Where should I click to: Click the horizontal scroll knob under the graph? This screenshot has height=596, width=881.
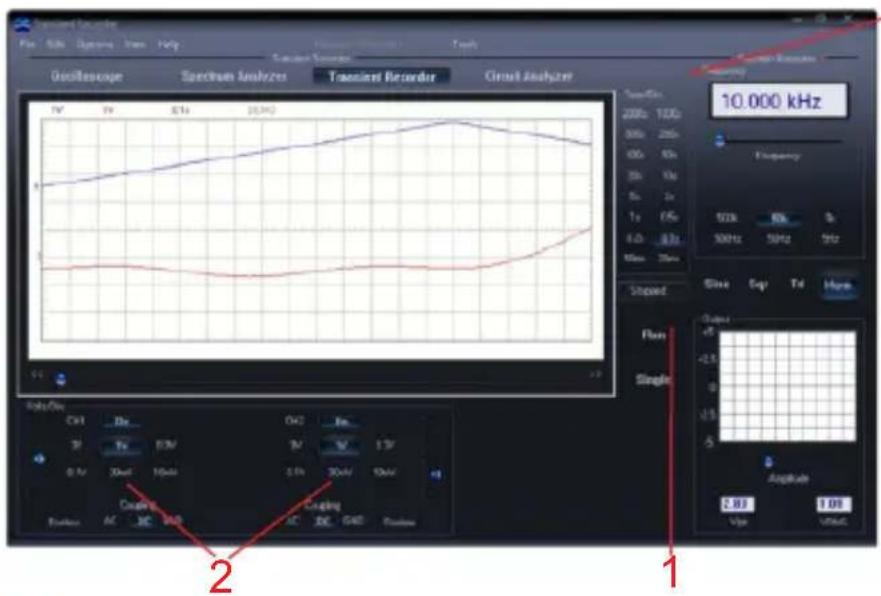pyautogui.click(x=61, y=379)
